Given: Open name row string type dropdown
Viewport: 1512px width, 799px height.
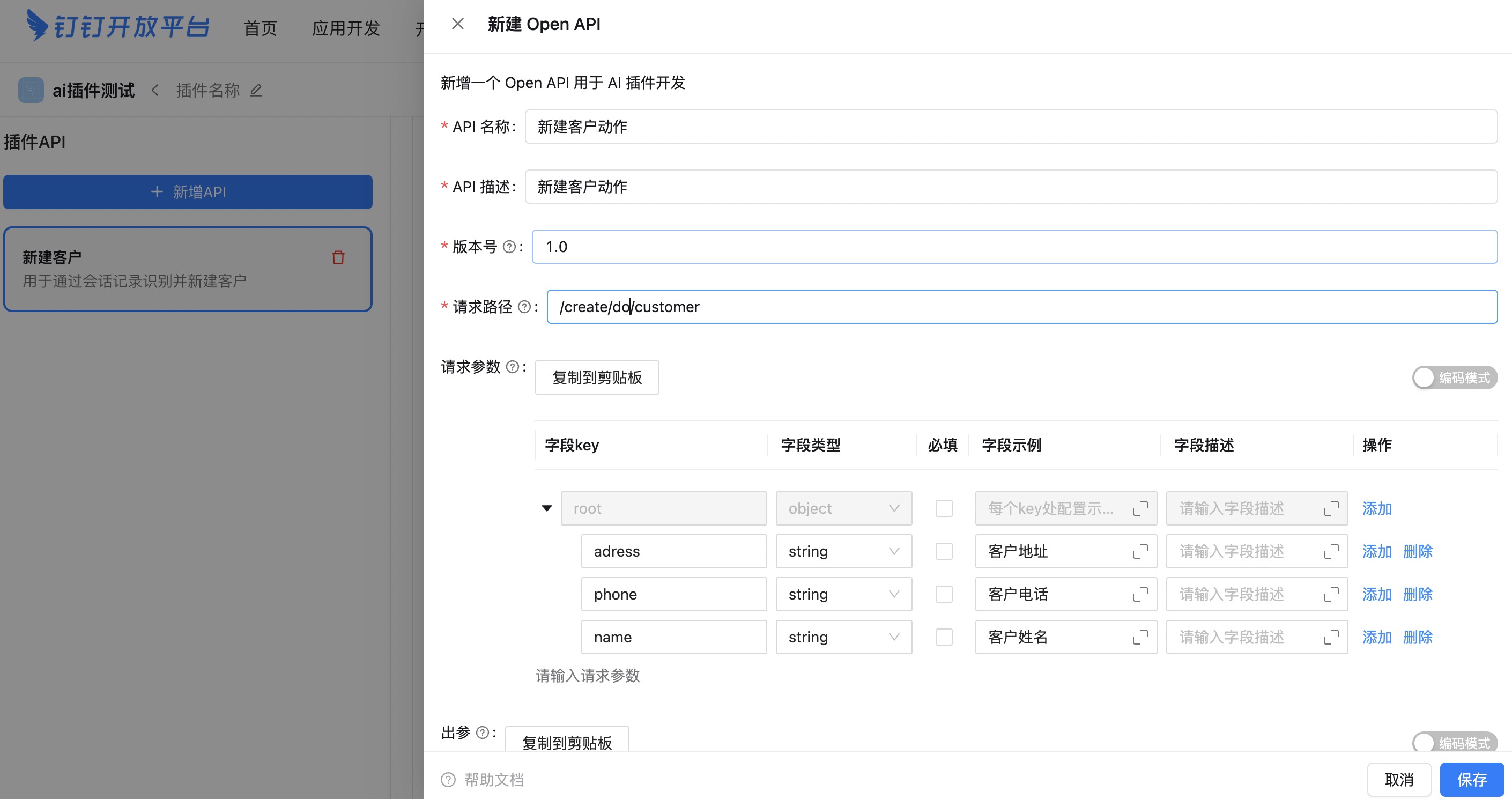Looking at the screenshot, I should point(843,637).
